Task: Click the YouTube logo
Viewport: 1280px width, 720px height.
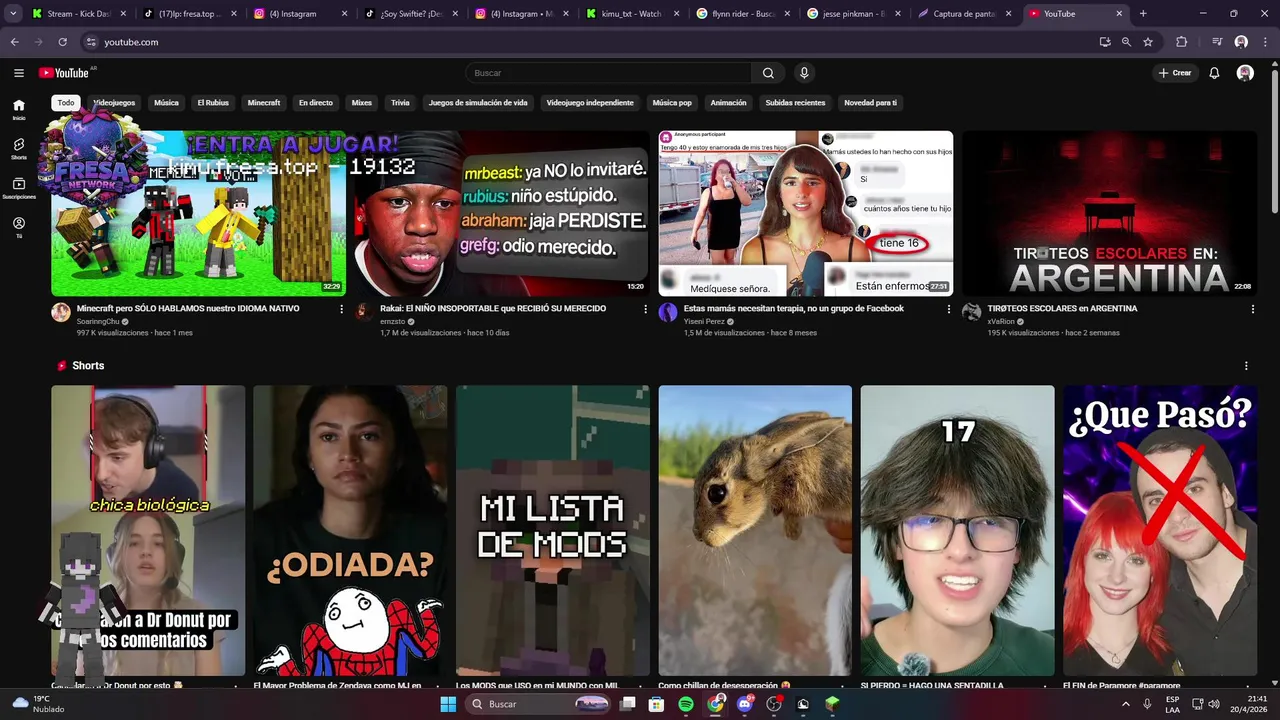Action: pyautogui.click(x=65, y=73)
